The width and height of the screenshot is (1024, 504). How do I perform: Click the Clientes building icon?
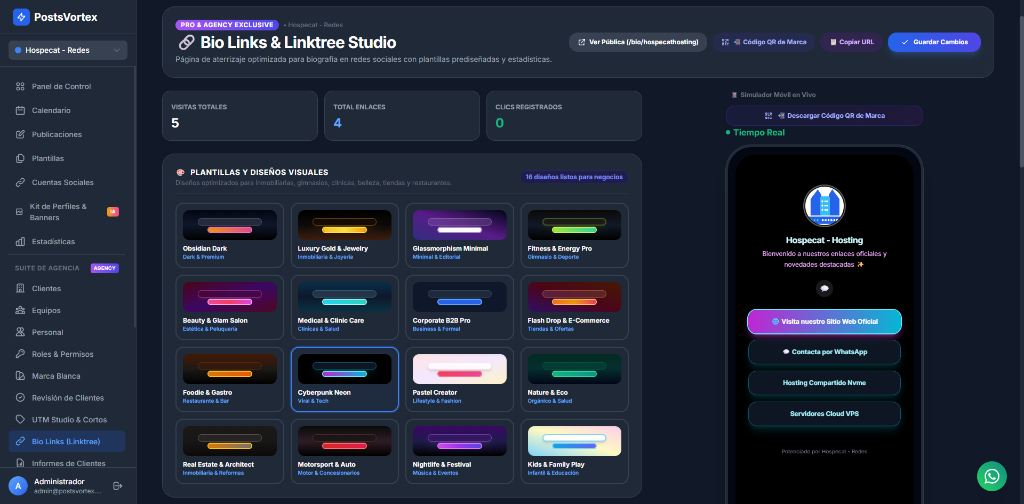click(20, 289)
